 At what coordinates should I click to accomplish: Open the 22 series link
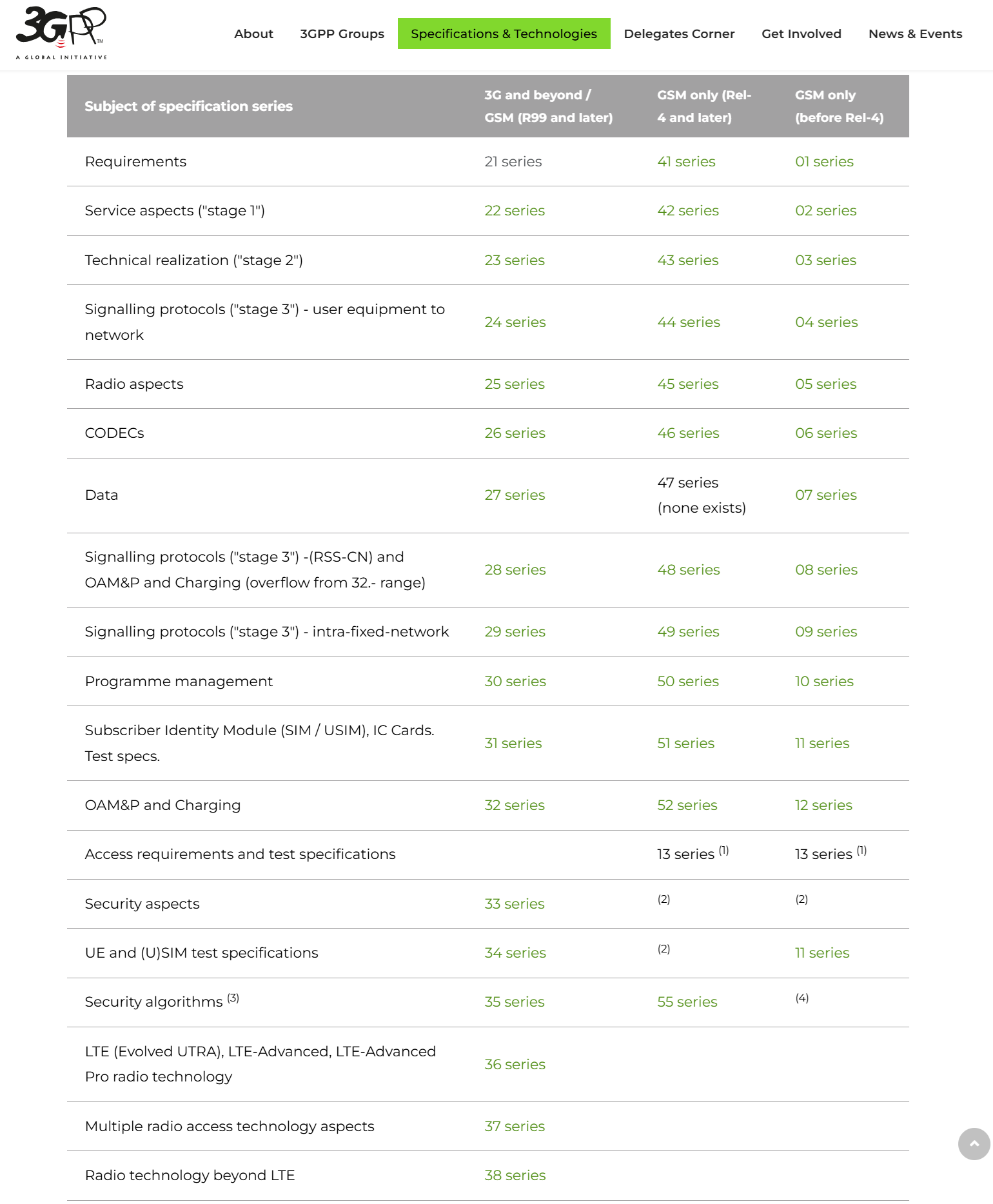[515, 211]
